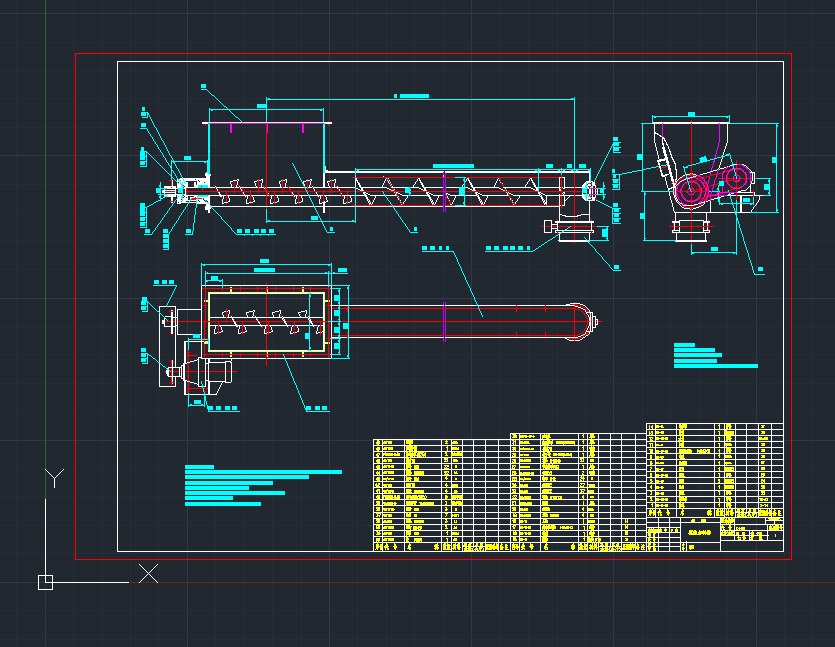Screen dimensions: 835x647
Task: Select the large magenta pulley in side view
Action: point(691,189)
